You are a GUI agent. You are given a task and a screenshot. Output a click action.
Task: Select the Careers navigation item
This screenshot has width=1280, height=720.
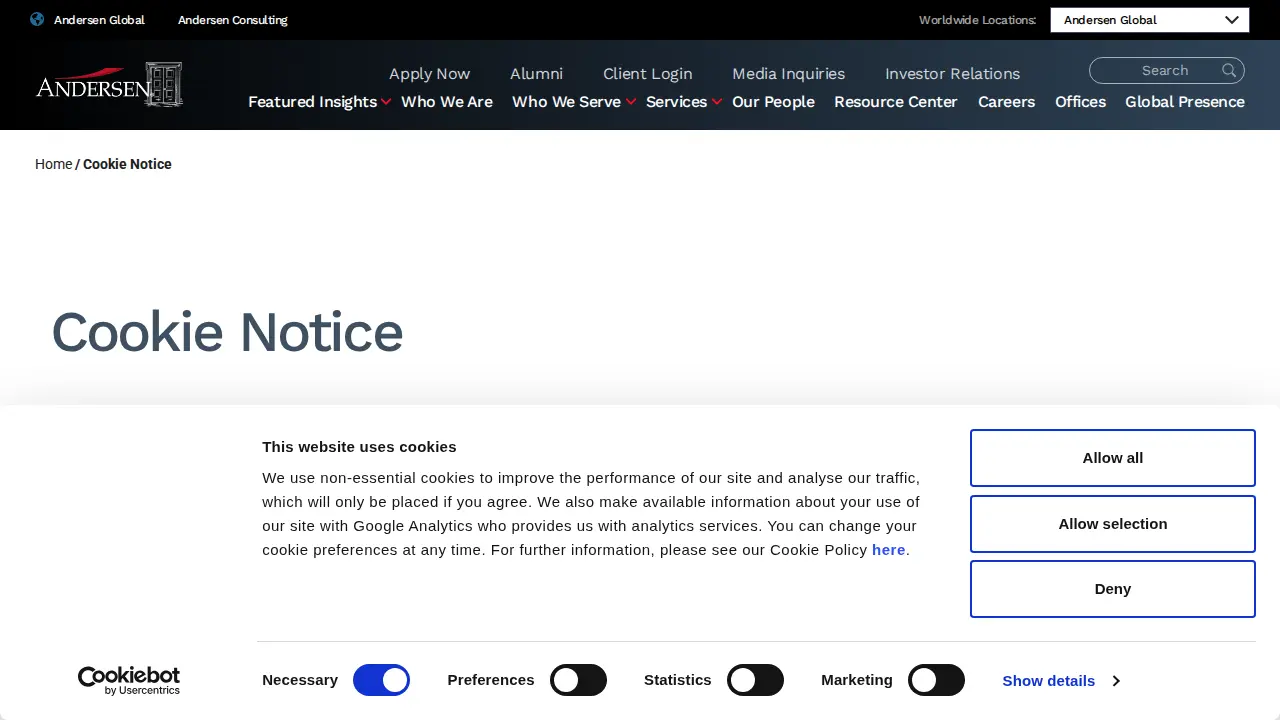tap(1006, 102)
